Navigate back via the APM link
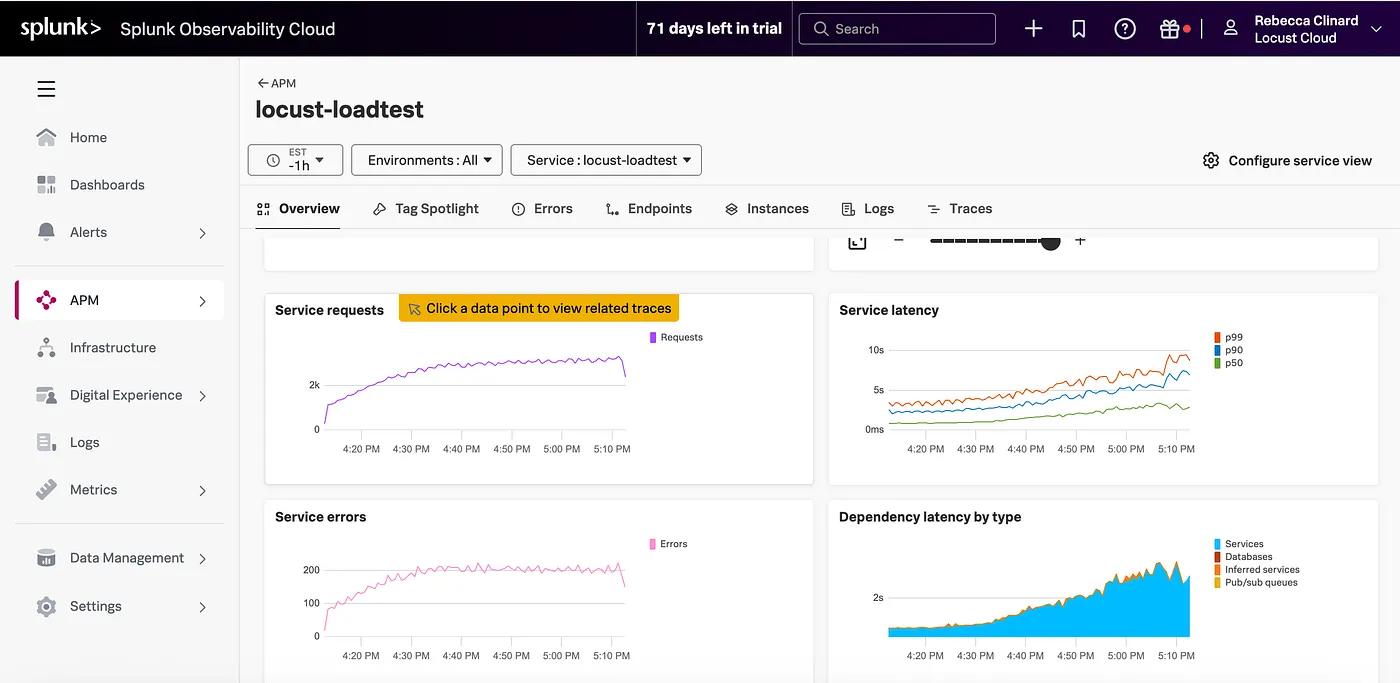 [x=277, y=82]
